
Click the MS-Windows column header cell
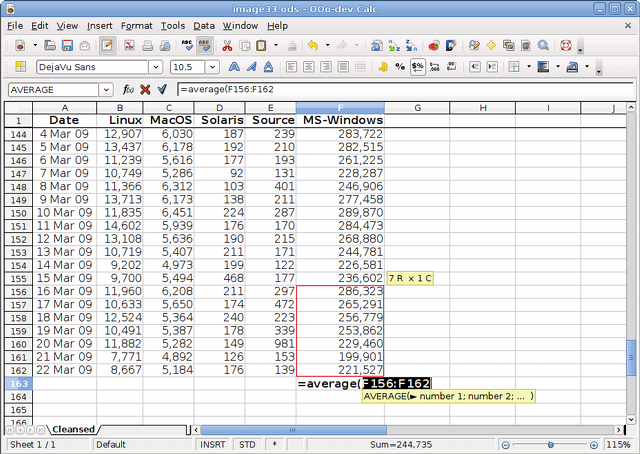tap(339, 120)
